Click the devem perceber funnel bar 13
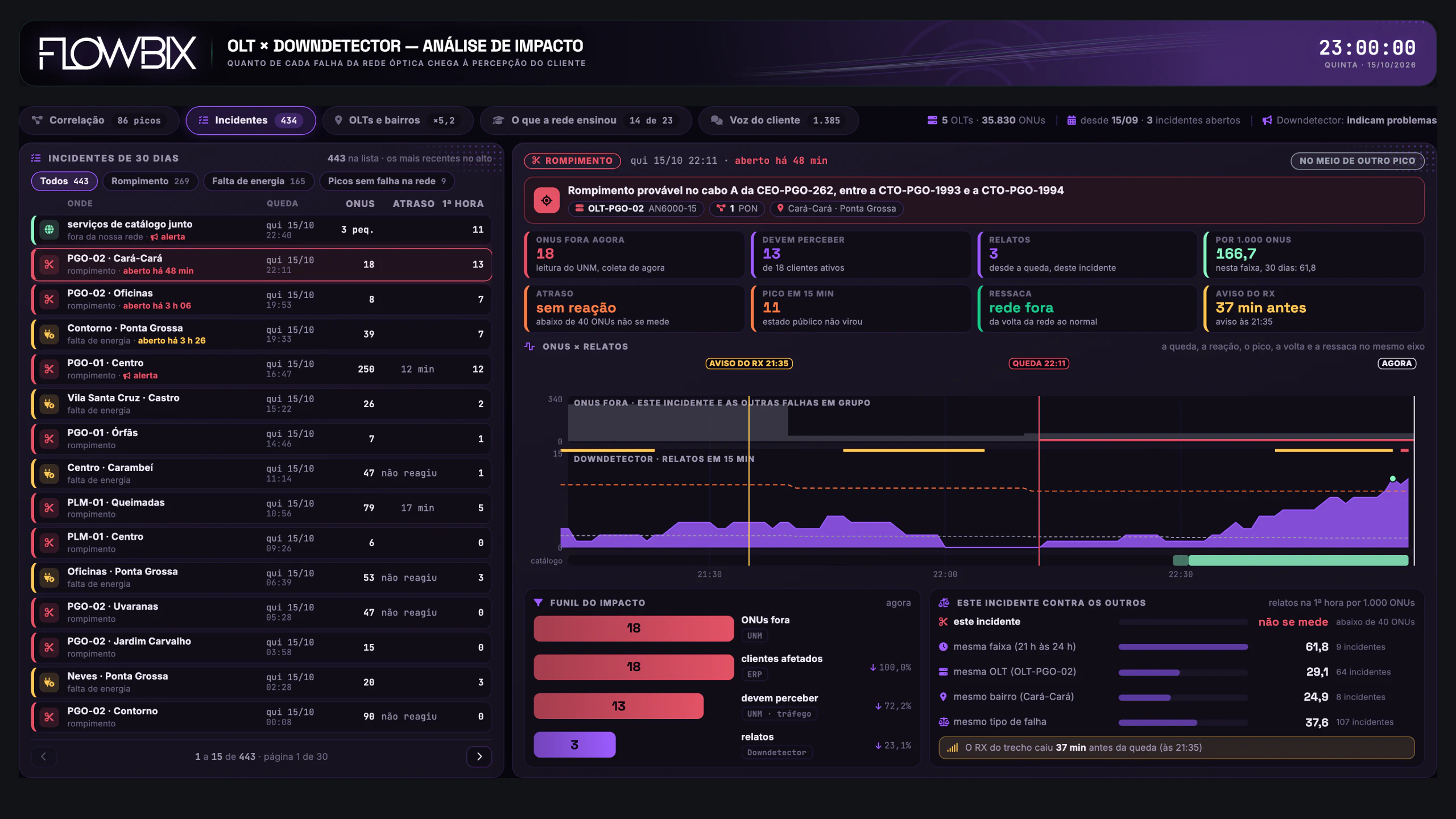The height and width of the screenshot is (819, 1456). pyautogui.click(x=618, y=706)
